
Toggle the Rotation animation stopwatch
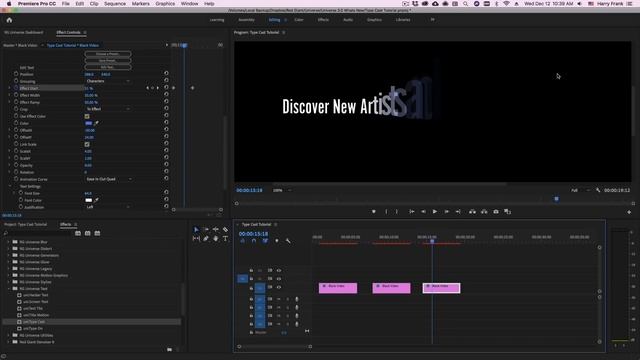click(x=16, y=172)
